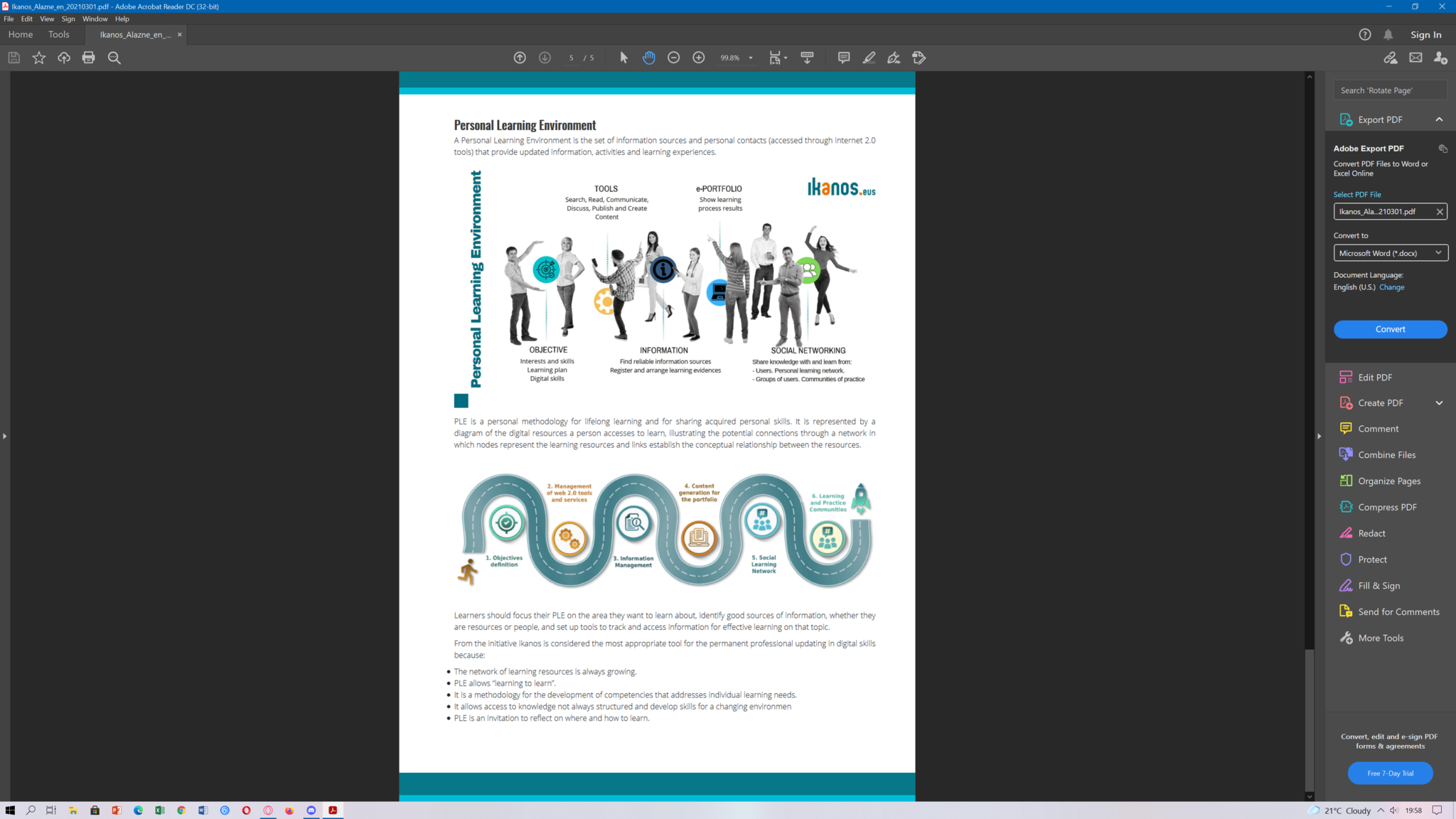Collapse the right tools pane arrow
This screenshot has width=1456, height=819.
click(1319, 436)
